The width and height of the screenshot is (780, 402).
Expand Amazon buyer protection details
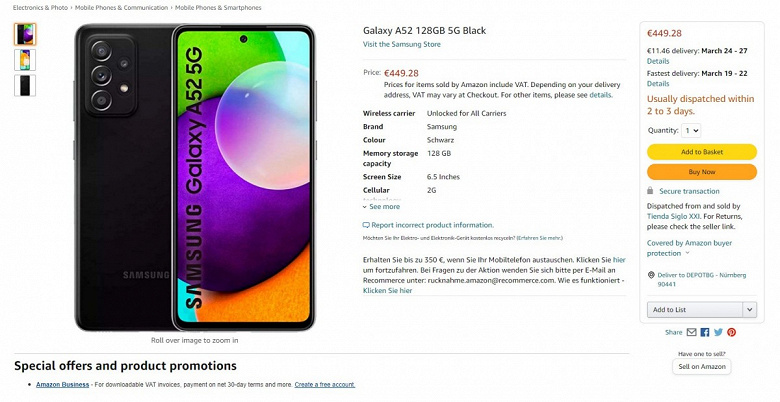689,247
